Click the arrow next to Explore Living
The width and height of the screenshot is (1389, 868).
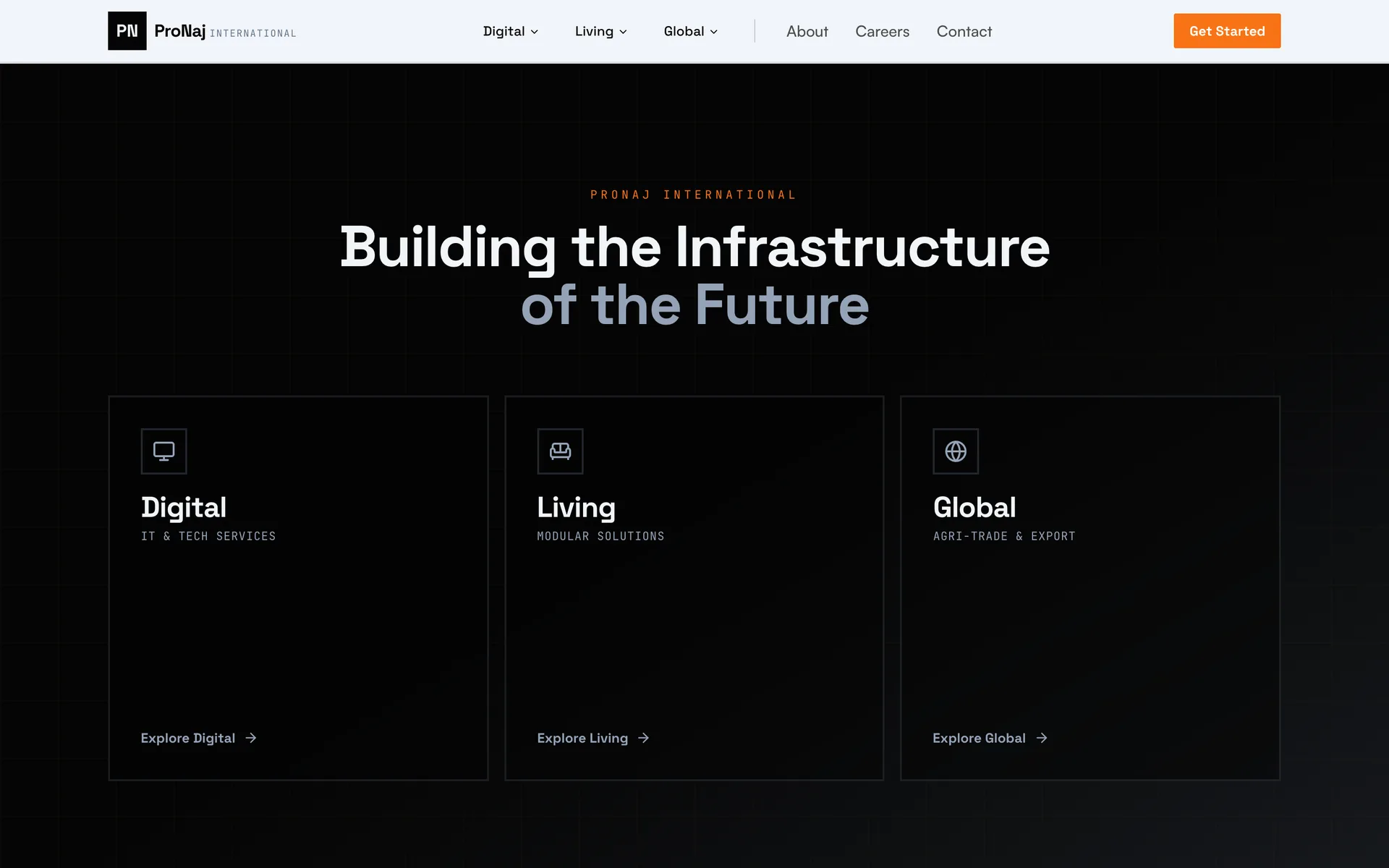[644, 738]
